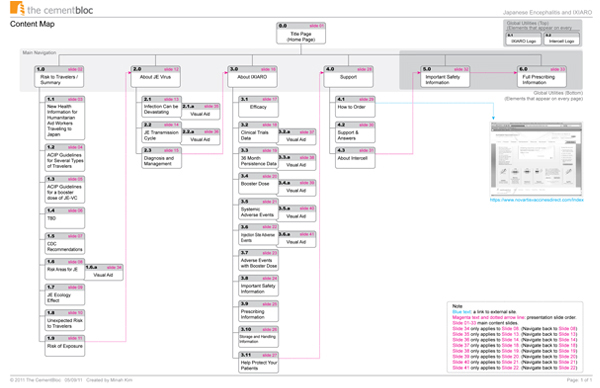Click the 'Page: 1 of 1' footer text
This screenshot has height=388, width=600.
coord(579,380)
